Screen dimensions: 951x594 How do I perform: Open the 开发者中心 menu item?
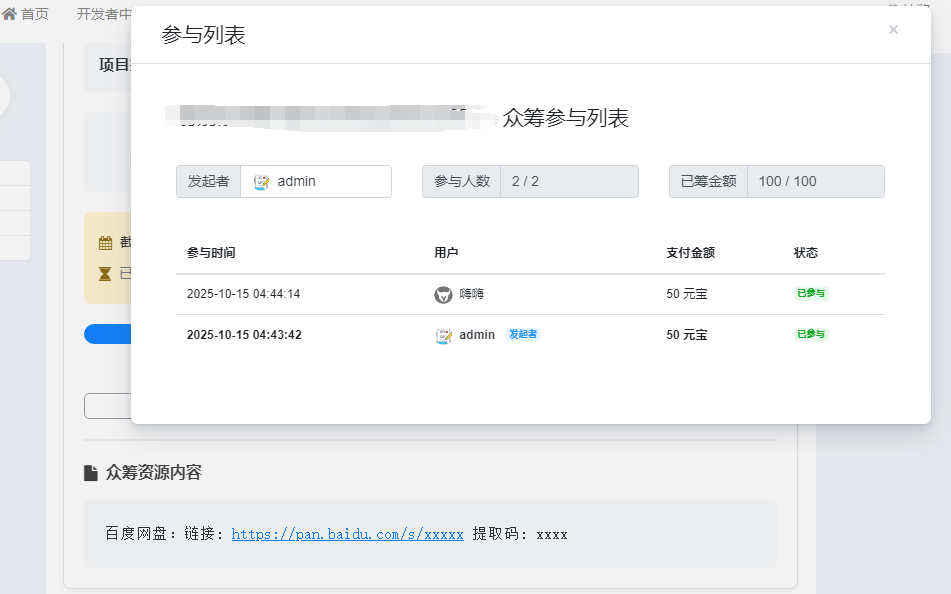[x=103, y=14]
